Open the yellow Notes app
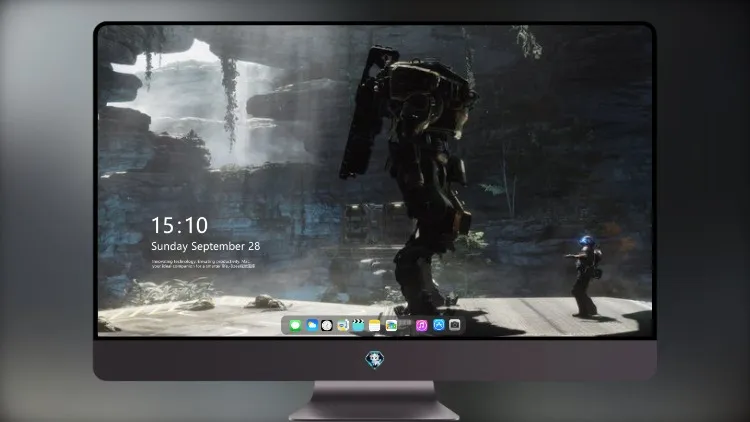750x422 pixels. tap(375, 325)
